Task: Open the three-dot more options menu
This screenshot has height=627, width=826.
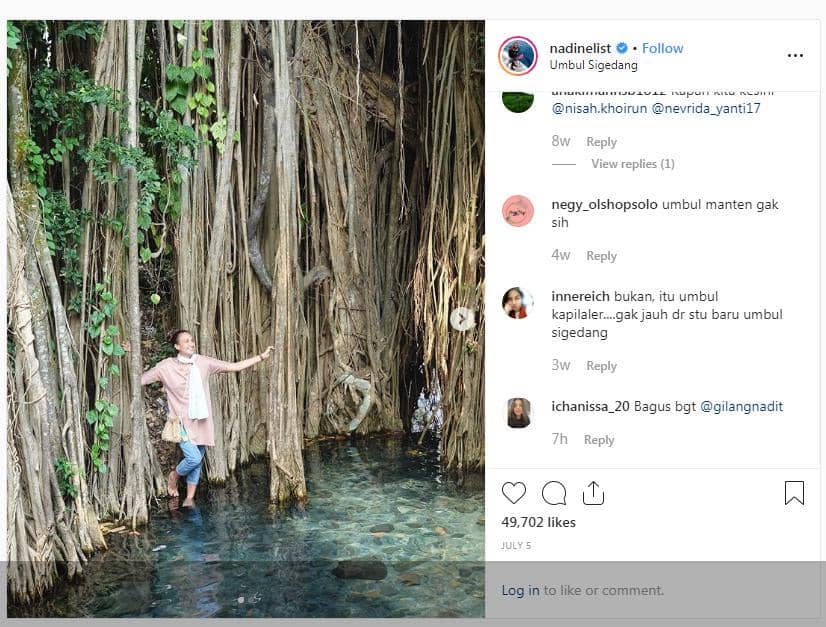Action: (795, 56)
